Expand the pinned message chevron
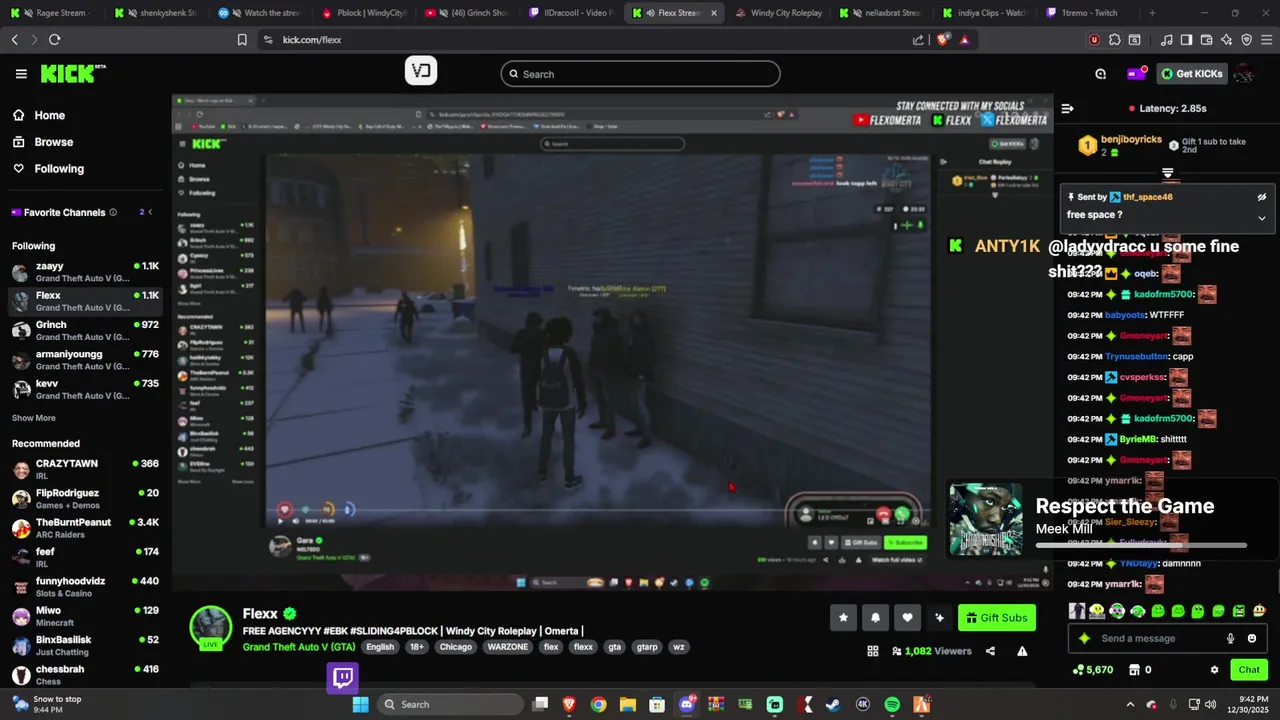The image size is (1280, 720). 1262,217
